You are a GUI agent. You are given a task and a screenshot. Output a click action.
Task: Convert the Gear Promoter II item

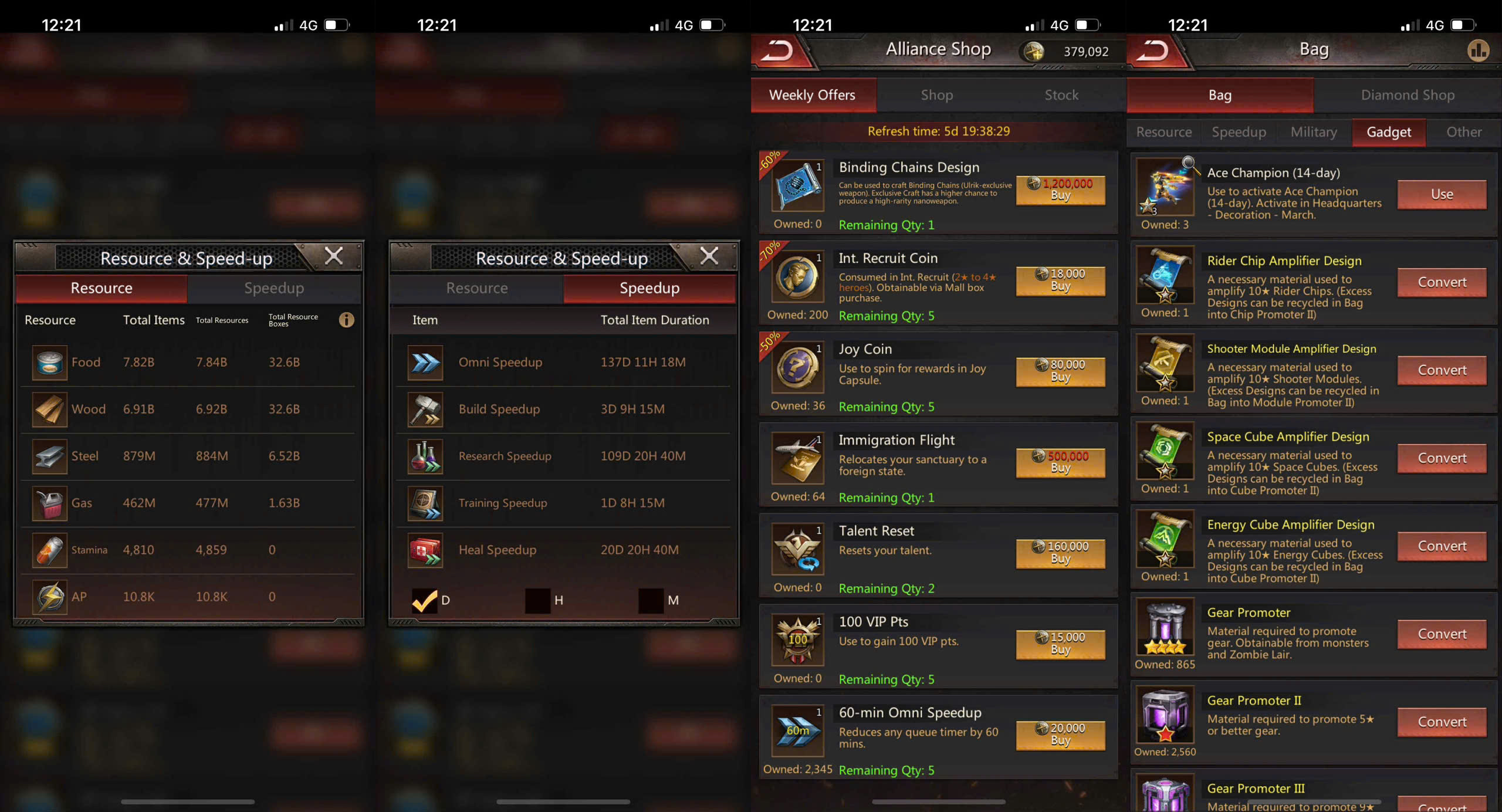click(1442, 722)
